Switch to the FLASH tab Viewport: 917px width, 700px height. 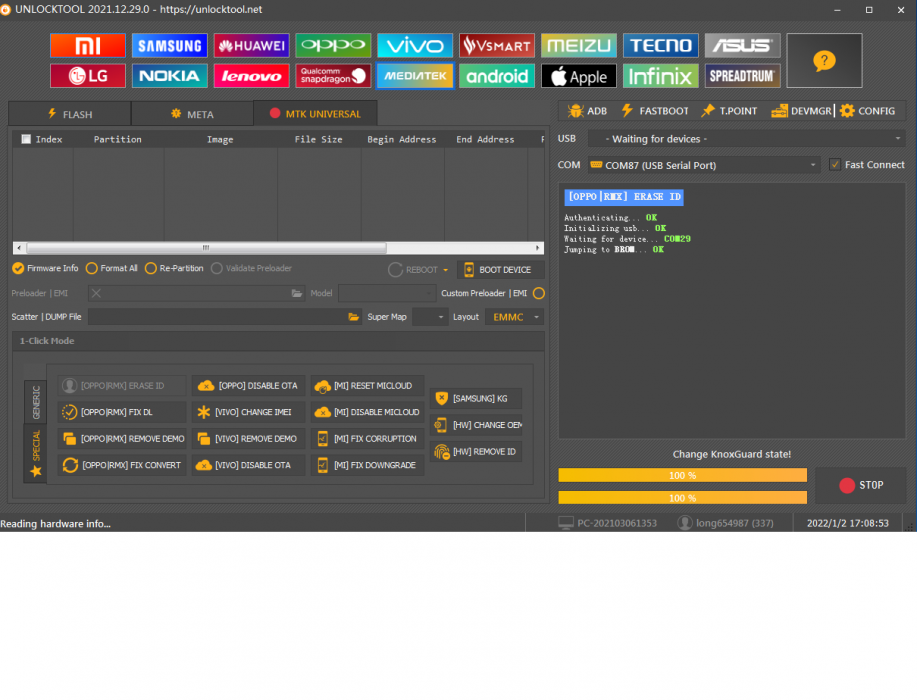(x=70, y=114)
